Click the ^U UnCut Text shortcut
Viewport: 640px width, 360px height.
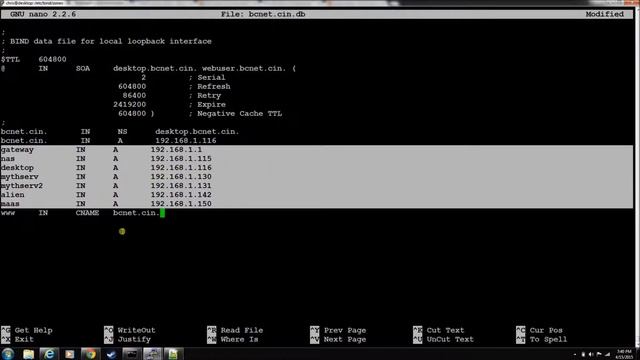443,339
